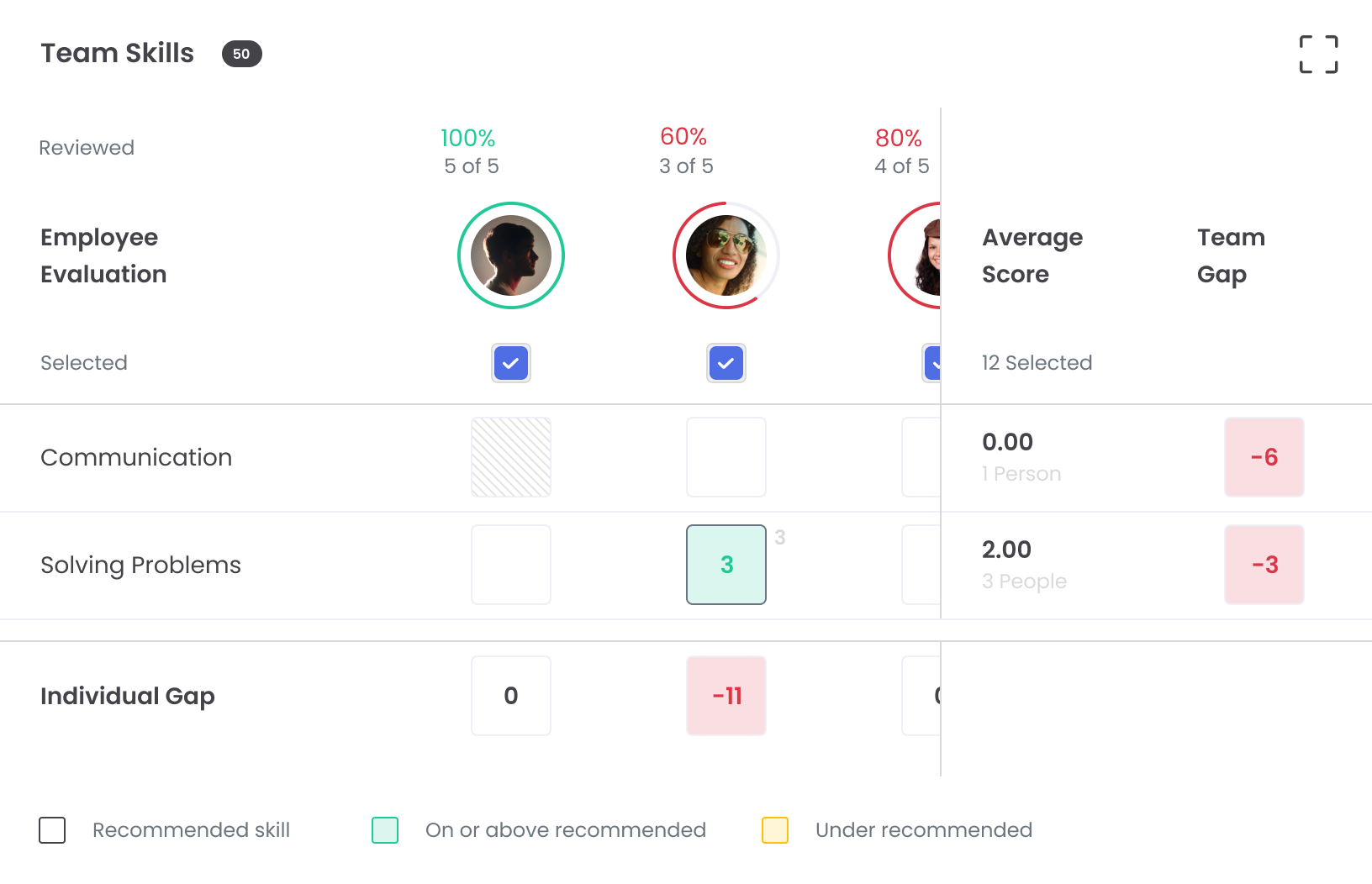Select the empty Solving Problems cell, first employee
Screen dimensions: 1372x884
pos(511,565)
